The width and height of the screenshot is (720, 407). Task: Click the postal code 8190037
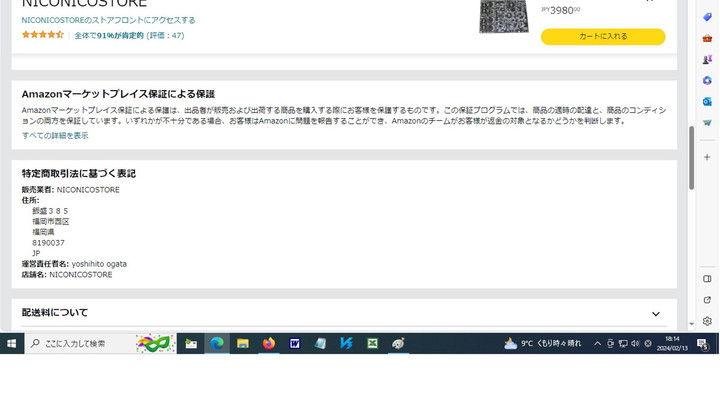pos(48,243)
